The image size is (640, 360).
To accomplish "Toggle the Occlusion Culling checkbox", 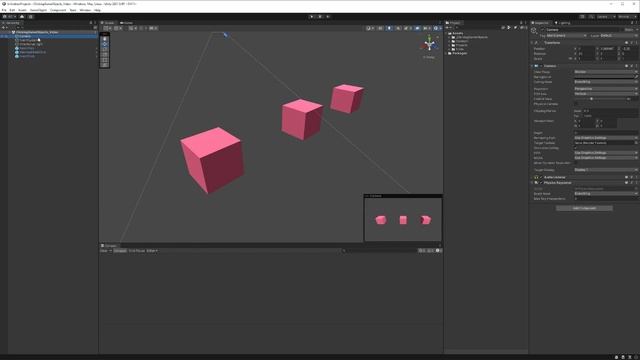I will 576,148.
